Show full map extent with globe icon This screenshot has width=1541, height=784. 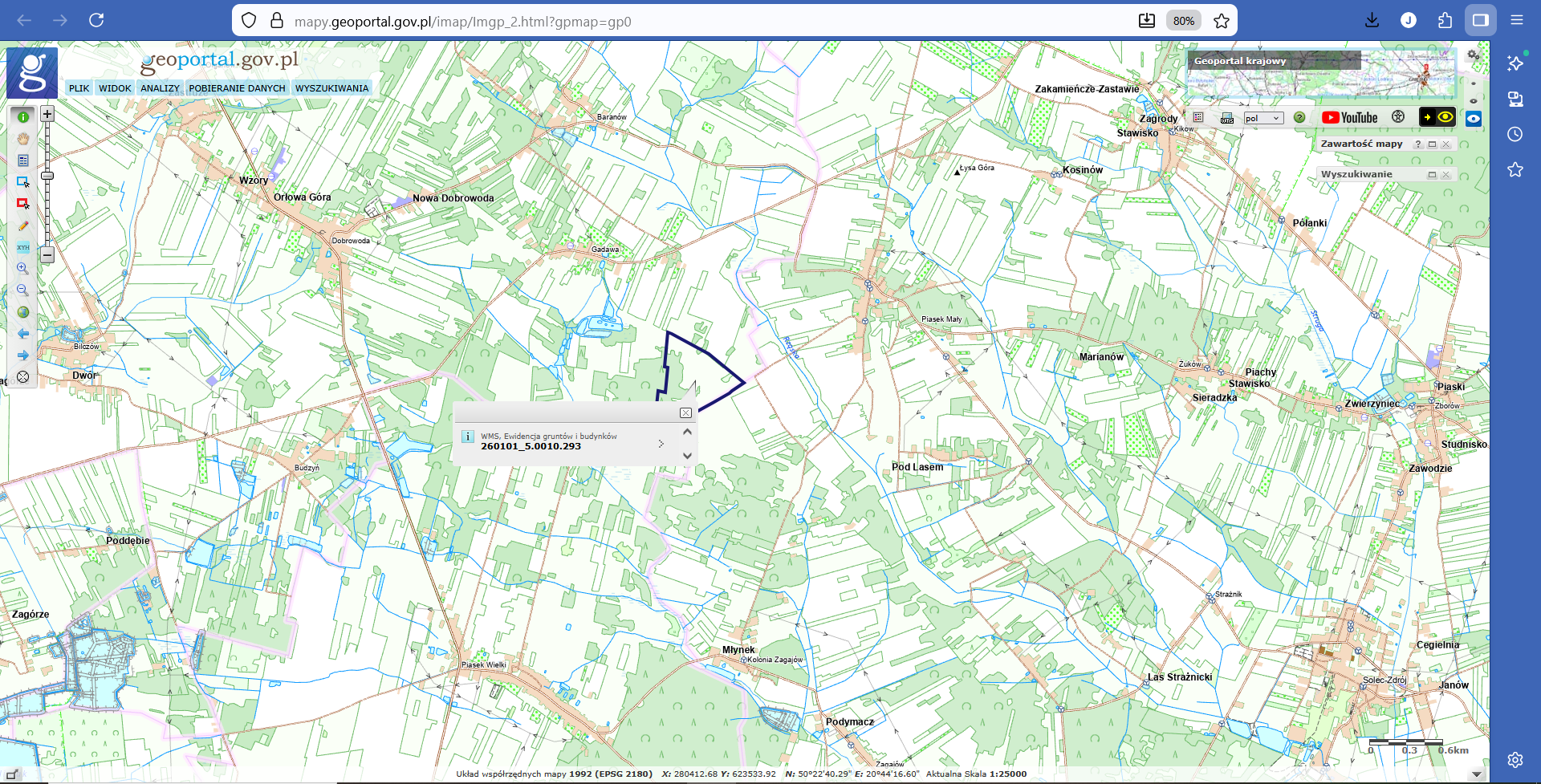[23, 312]
